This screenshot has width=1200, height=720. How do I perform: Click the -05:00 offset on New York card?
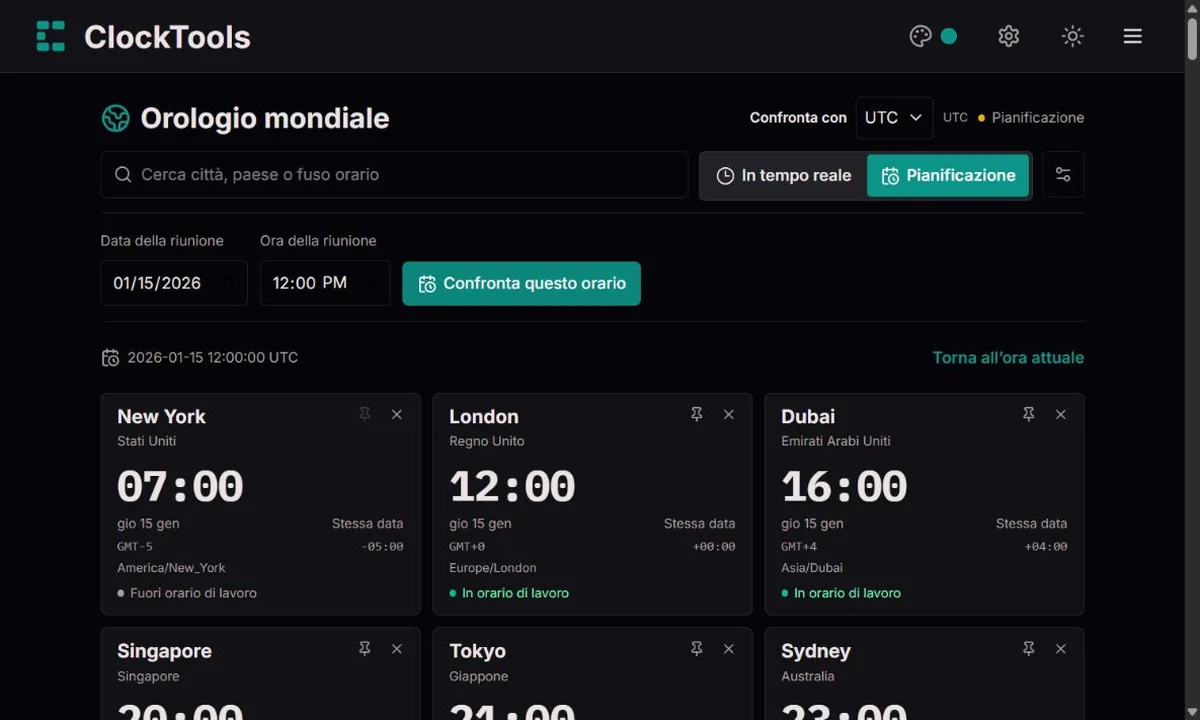[x=382, y=547]
